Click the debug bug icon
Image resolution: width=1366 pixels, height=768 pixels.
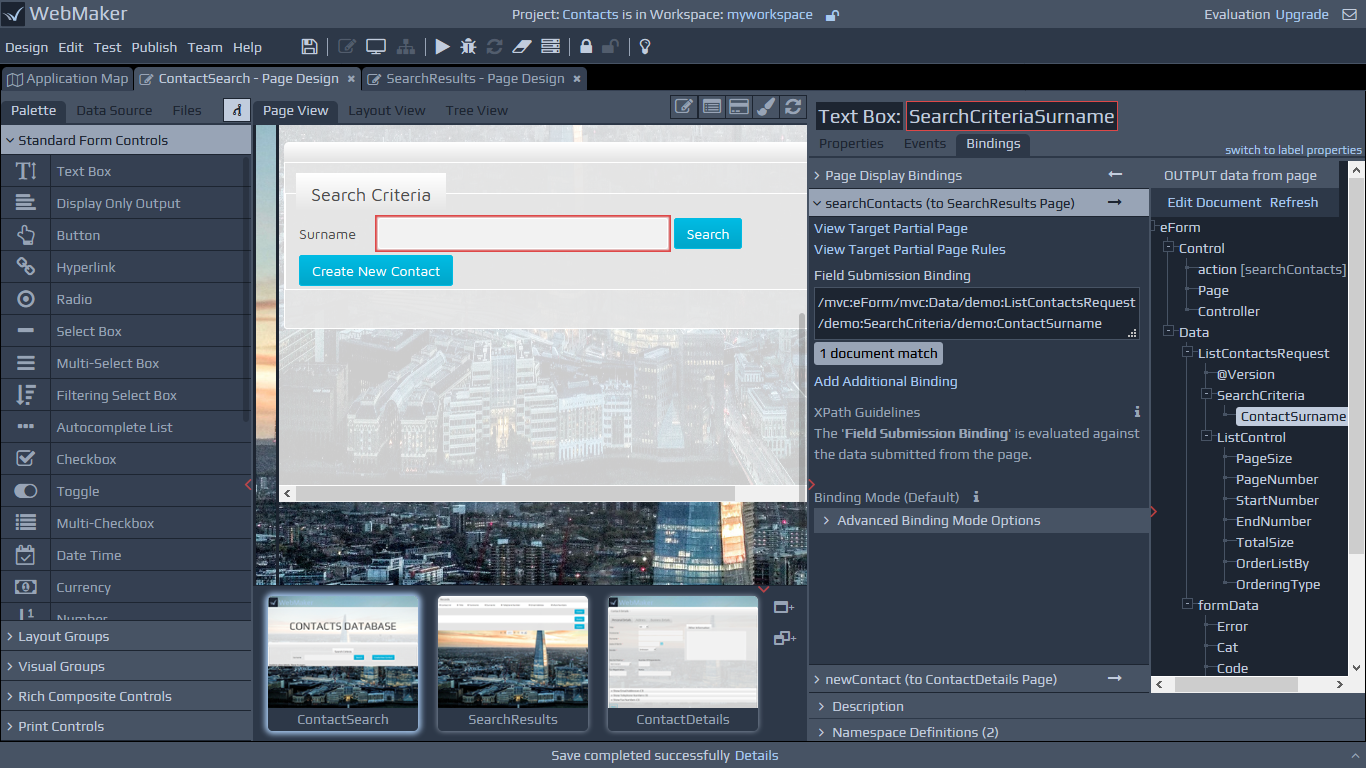point(469,47)
